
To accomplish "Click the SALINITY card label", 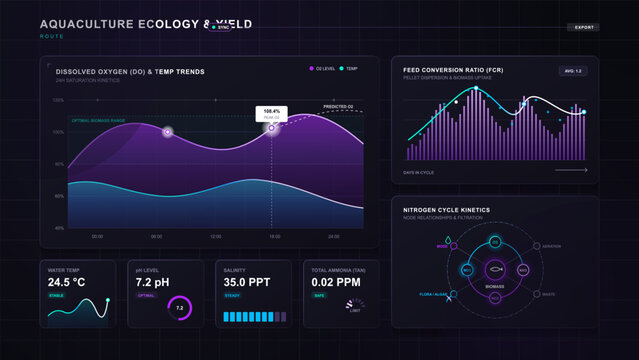I will click(234, 270).
